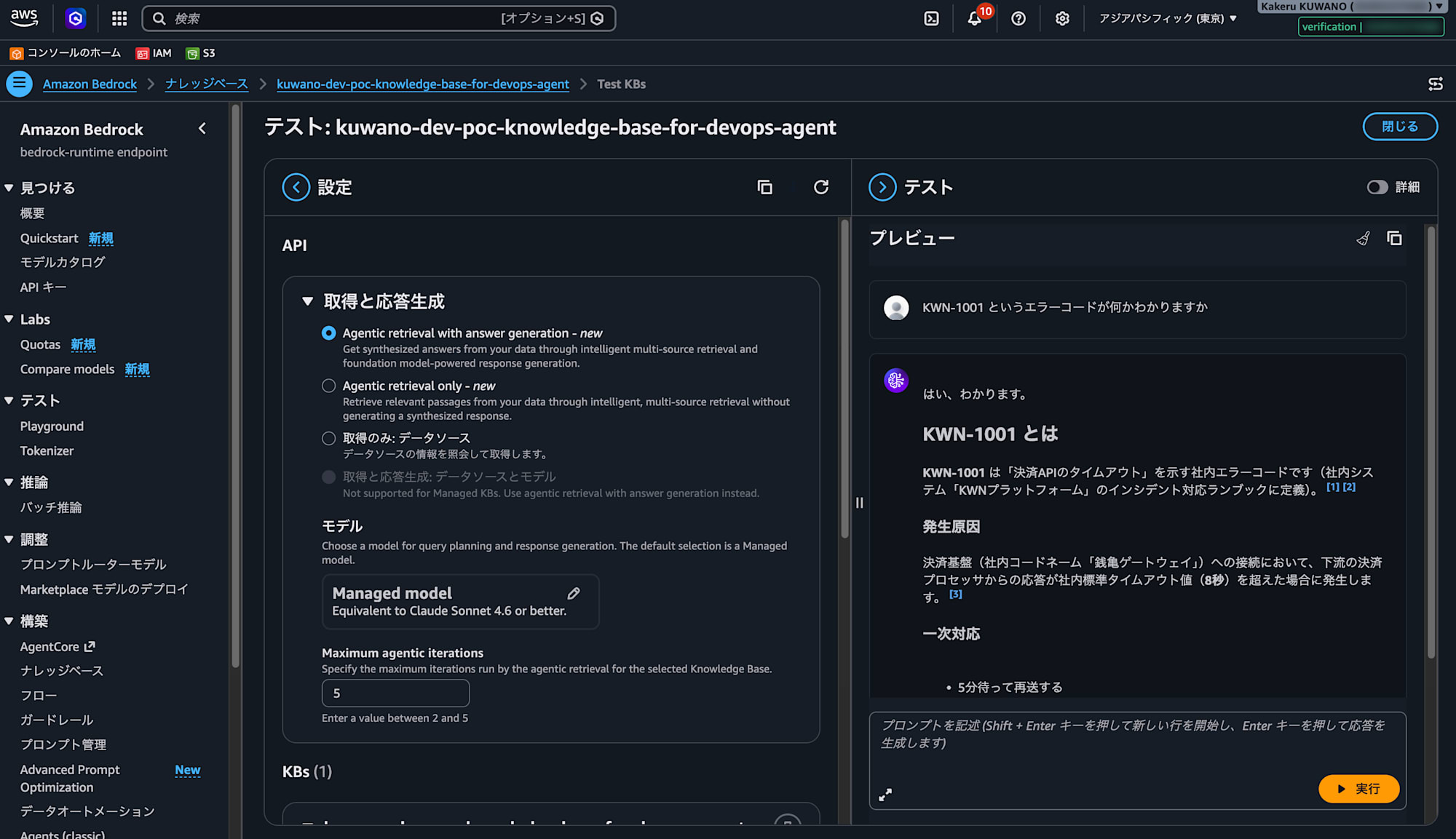Click the 実行 run button
The image size is (1456, 839).
[1358, 789]
